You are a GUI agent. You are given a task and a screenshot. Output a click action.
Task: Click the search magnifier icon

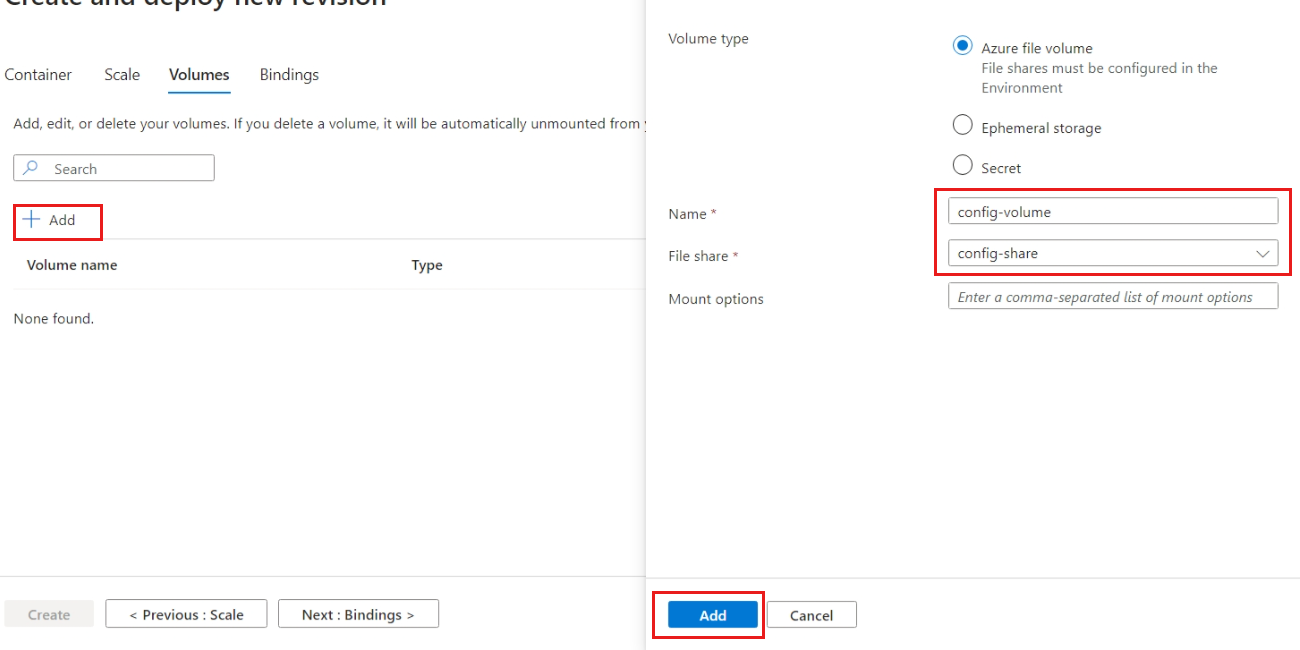click(31, 167)
